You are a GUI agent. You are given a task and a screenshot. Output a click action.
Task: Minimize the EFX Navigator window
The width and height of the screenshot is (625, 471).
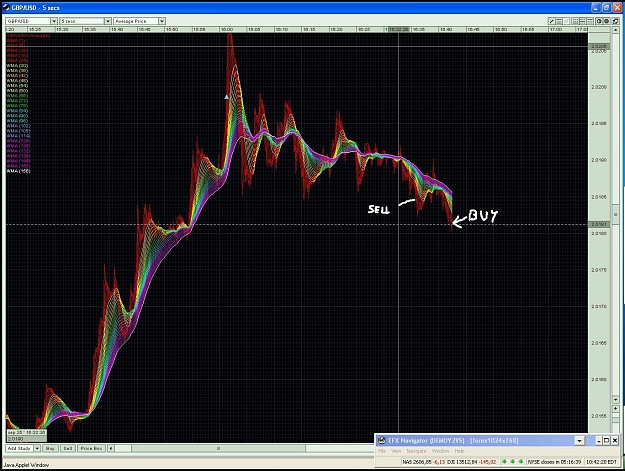[599, 440]
